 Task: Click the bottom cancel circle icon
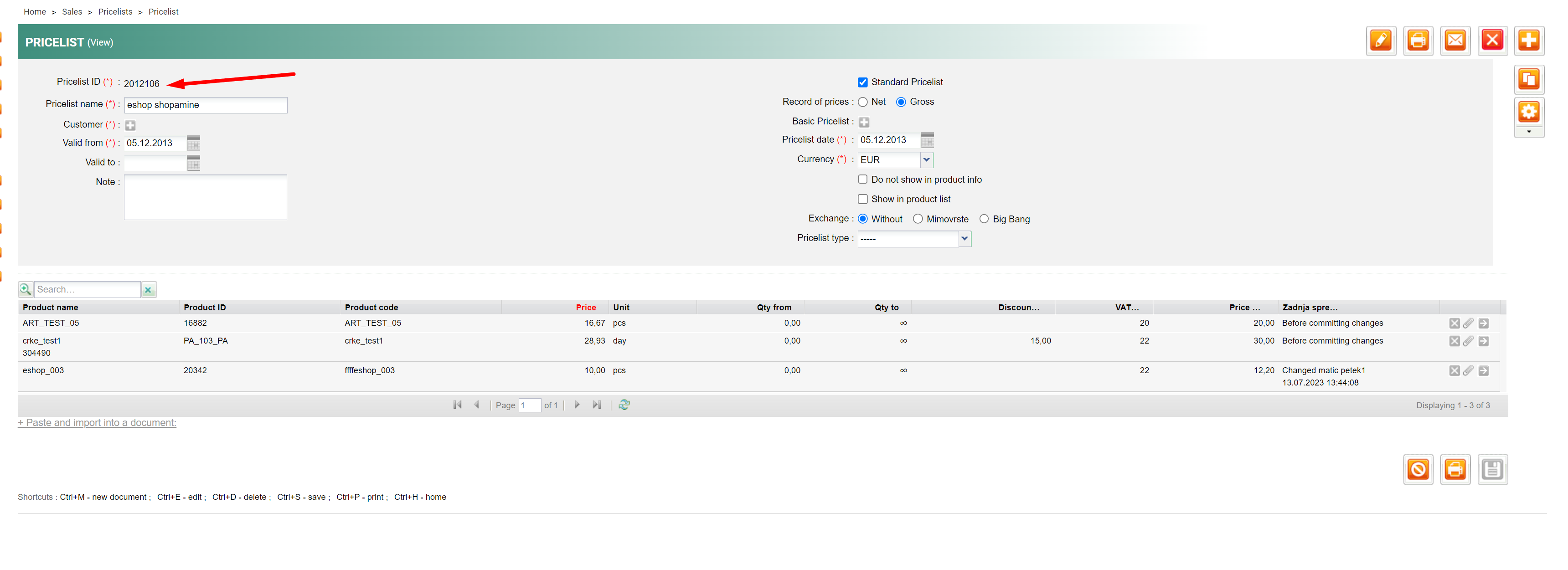[1418, 469]
